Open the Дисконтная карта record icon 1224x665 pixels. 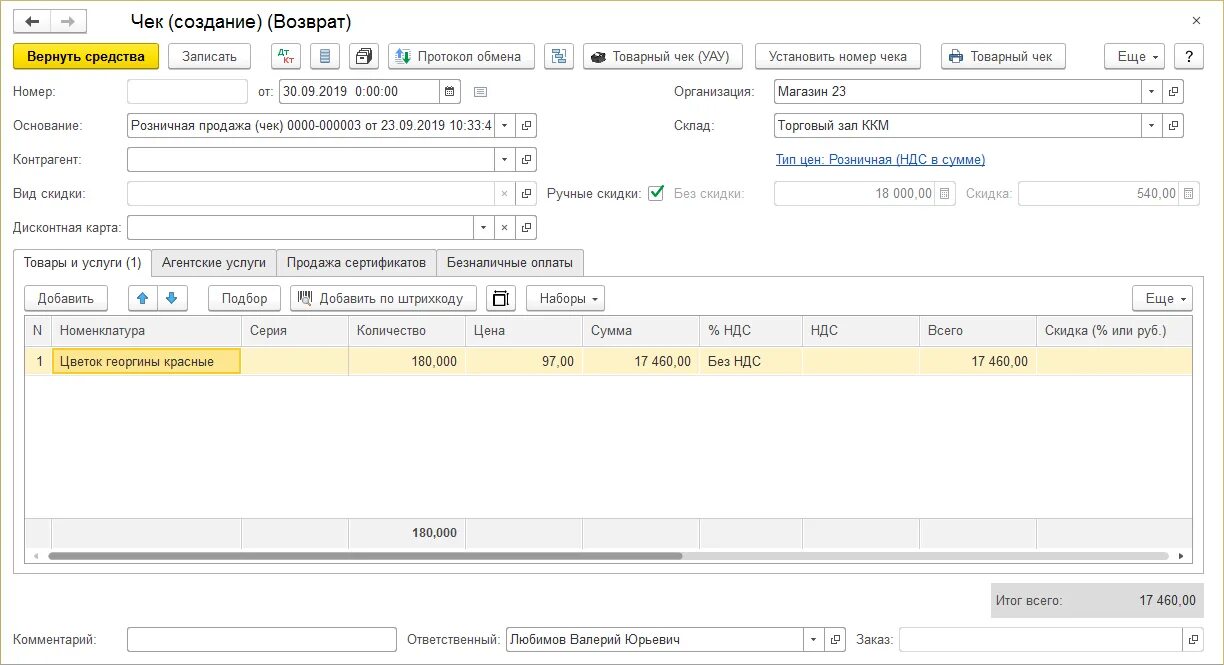[x=527, y=227]
